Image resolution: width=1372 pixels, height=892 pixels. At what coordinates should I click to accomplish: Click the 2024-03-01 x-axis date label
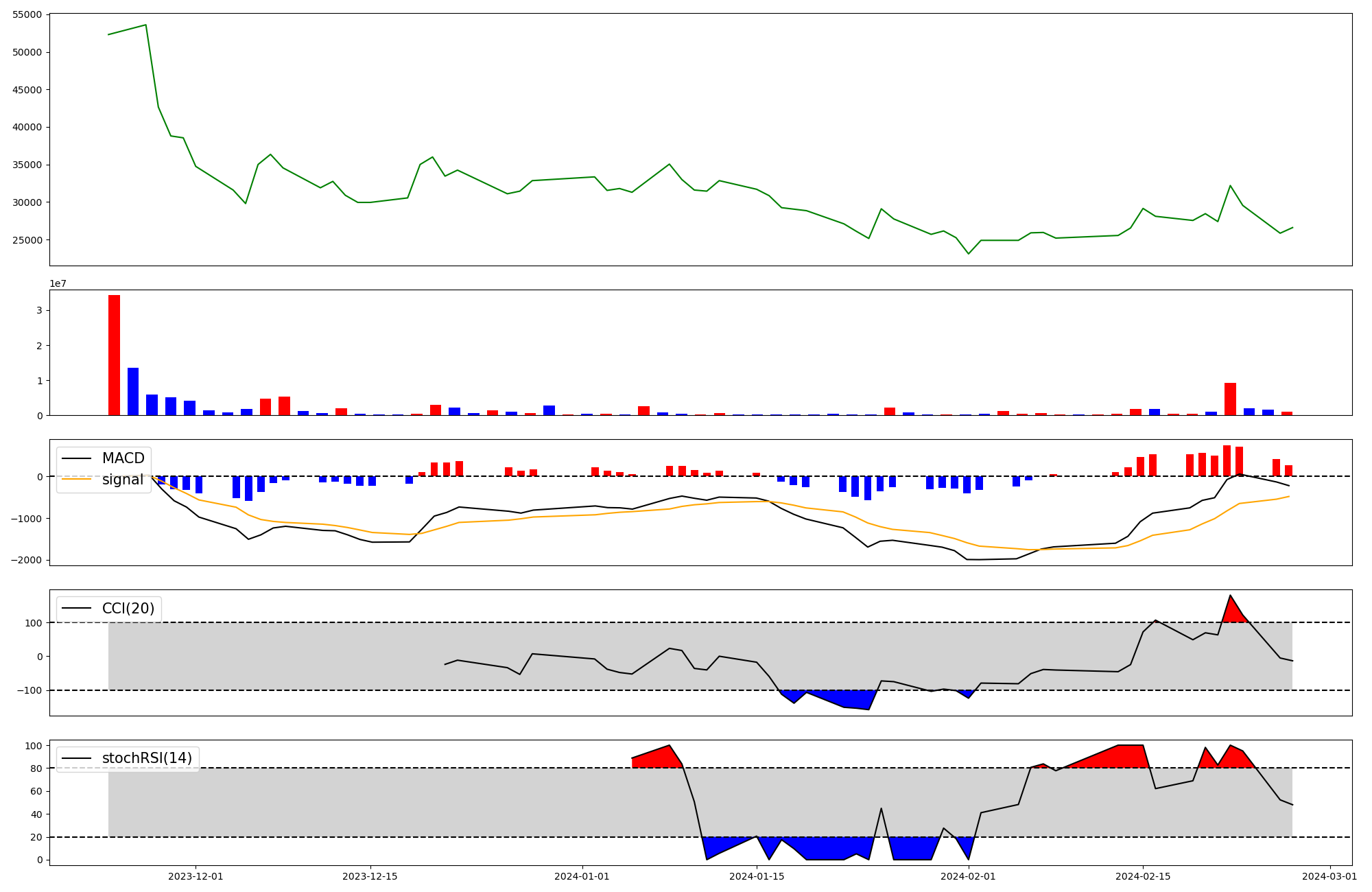(x=1329, y=876)
